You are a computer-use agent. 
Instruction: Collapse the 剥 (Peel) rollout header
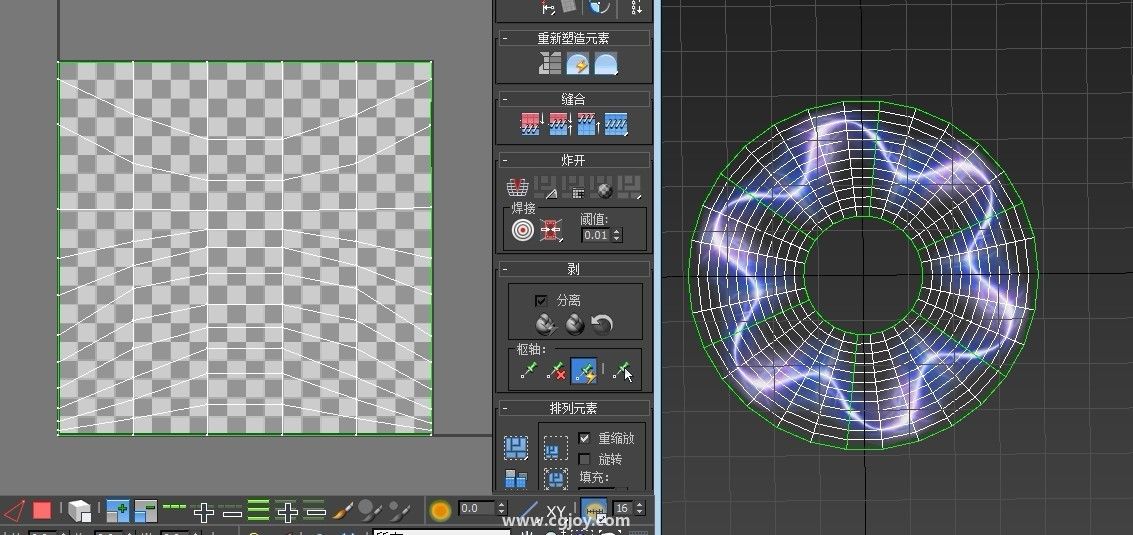point(573,269)
